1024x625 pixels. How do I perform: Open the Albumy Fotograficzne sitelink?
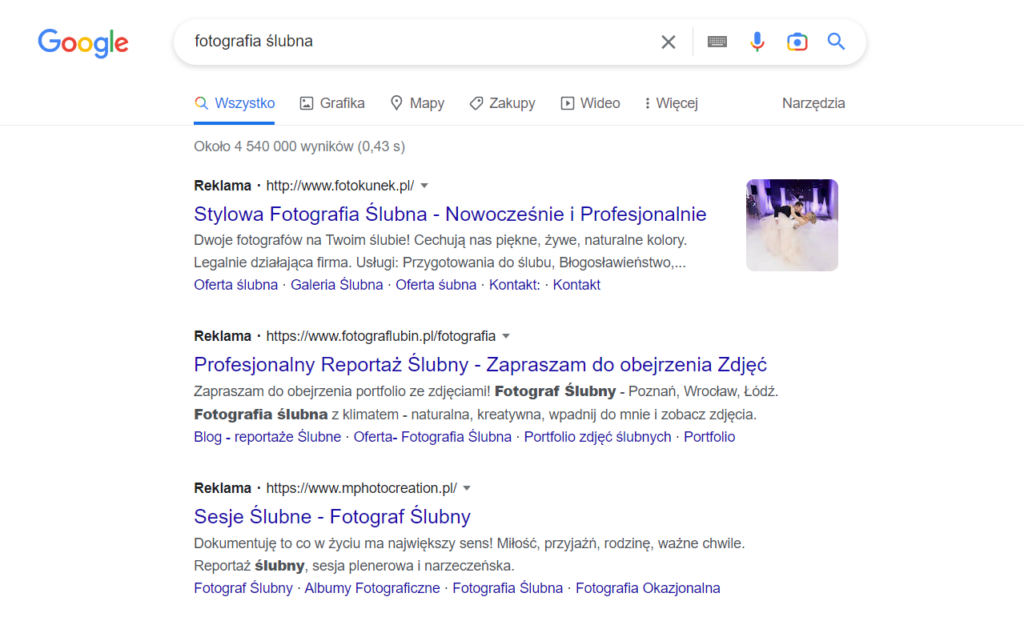click(372, 588)
